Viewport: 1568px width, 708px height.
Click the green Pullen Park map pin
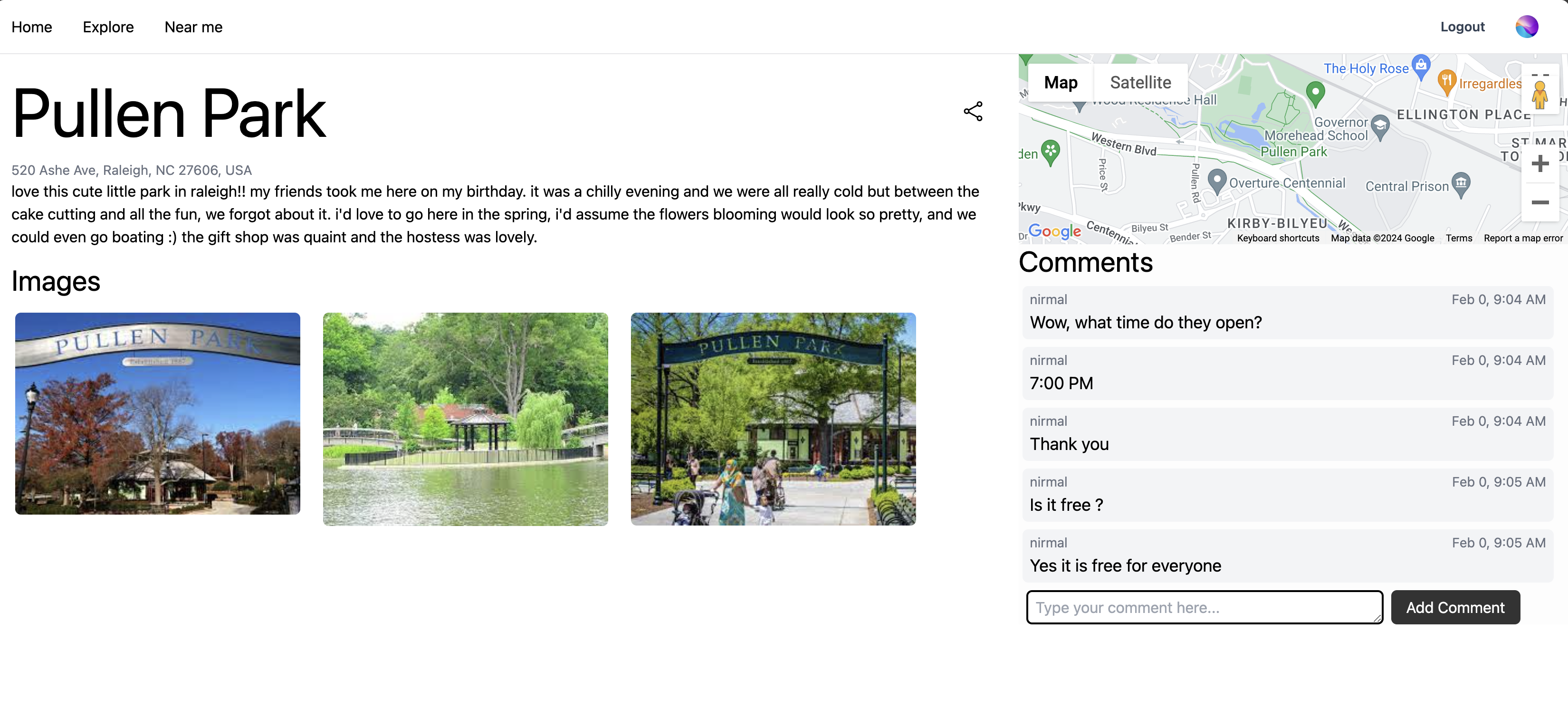1315,94
